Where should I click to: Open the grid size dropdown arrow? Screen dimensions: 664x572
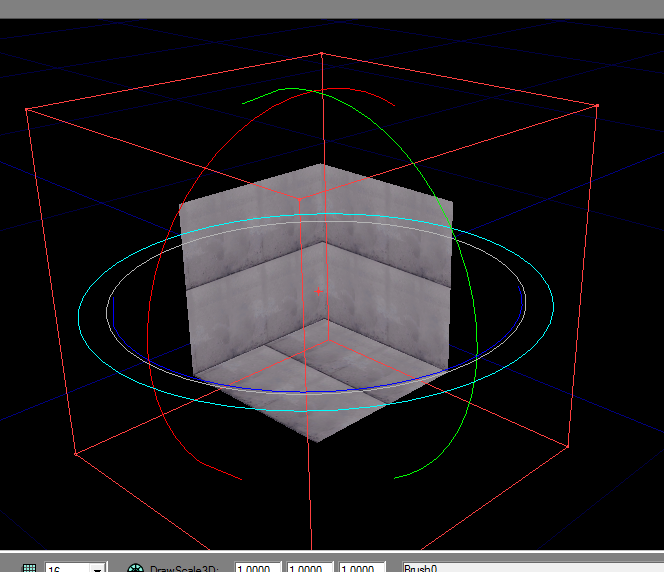(x=97, y=568)
